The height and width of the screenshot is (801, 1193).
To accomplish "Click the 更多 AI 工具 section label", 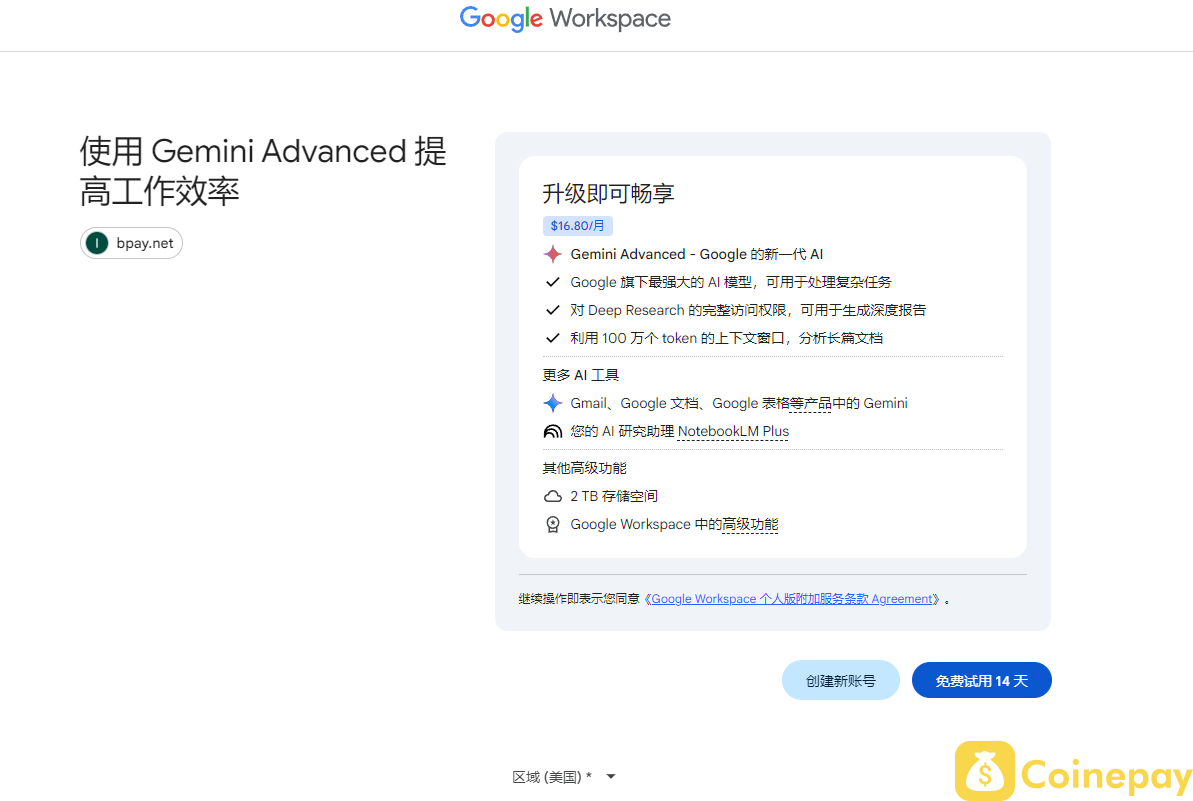I will tap(581, 375).
